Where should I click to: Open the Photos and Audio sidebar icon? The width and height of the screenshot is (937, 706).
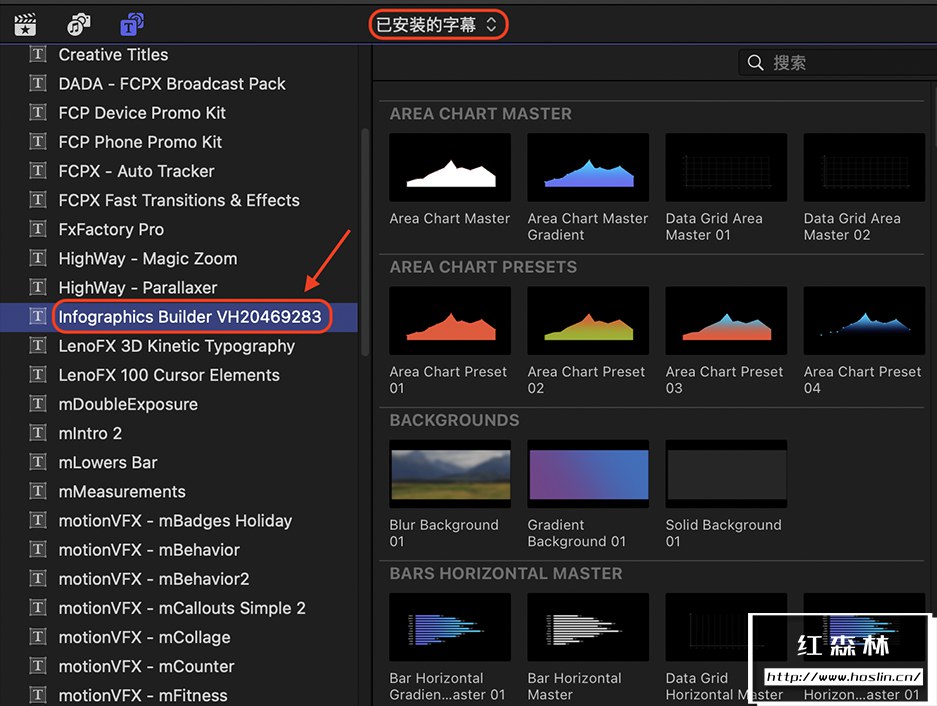(78, 24)
